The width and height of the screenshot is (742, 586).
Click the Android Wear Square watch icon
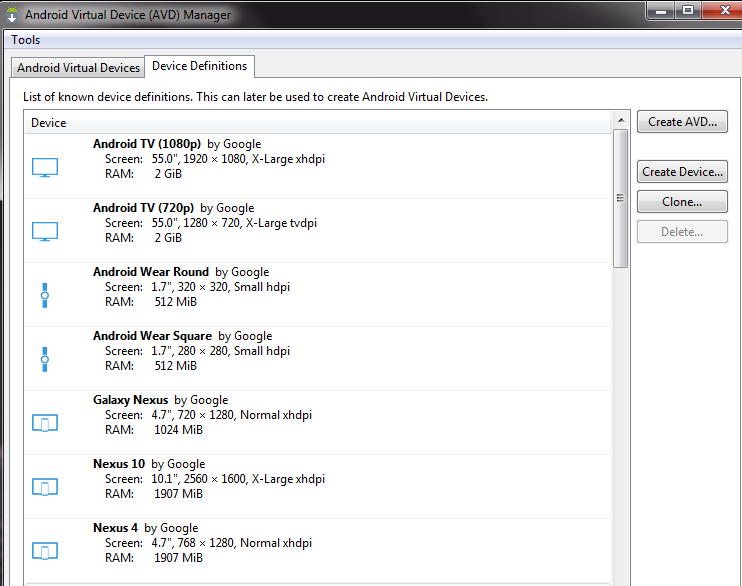(x=45, y=359)
